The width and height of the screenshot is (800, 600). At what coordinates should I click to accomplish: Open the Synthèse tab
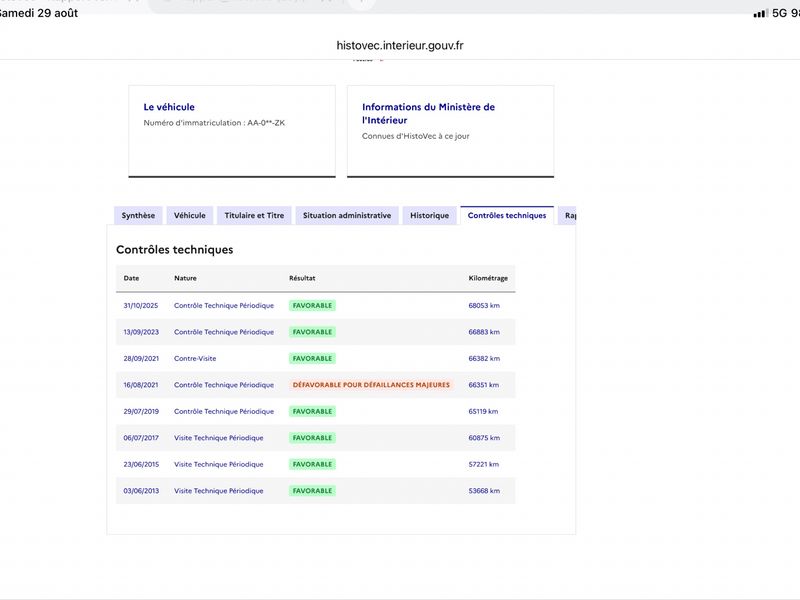(138, 215)
